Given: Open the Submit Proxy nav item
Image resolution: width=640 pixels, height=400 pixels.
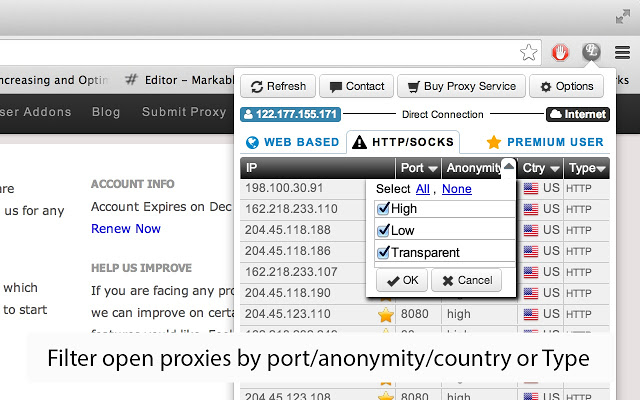Looking at the screenshot, I should 184,112.
